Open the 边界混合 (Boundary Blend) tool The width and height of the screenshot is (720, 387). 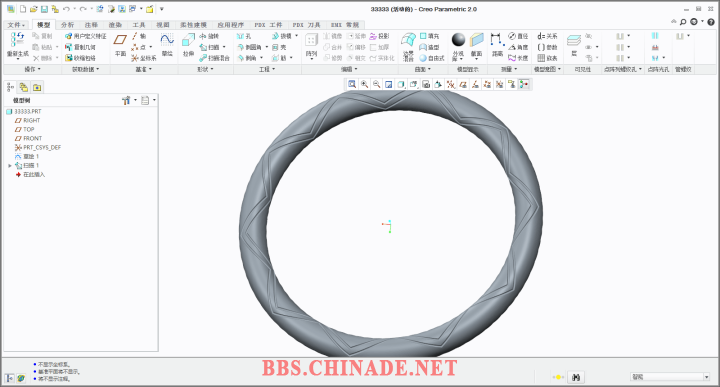pos(408,46)
